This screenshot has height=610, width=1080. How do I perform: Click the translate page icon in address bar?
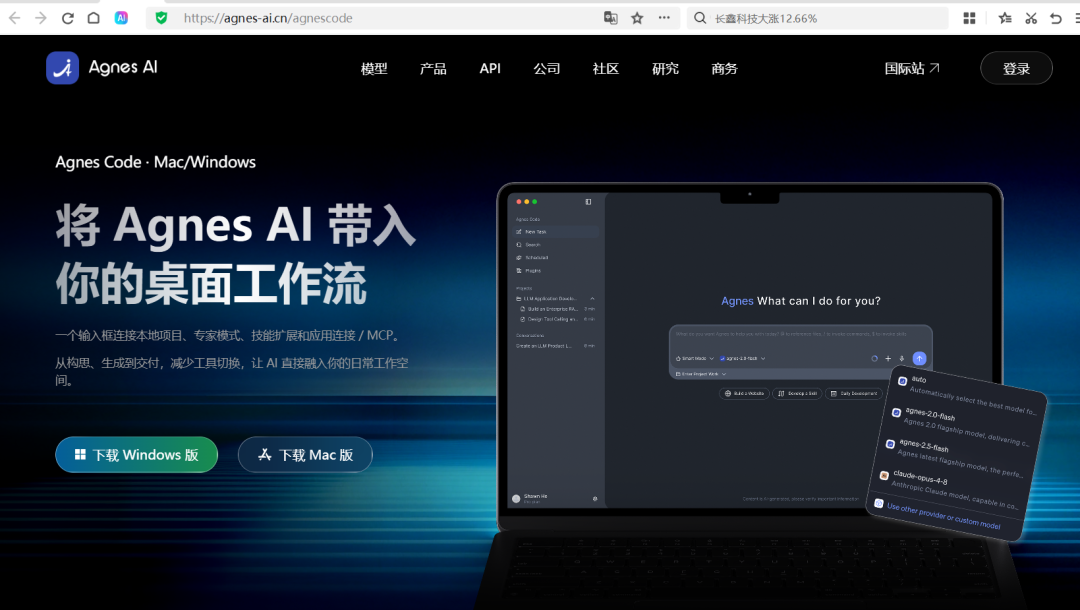click(x=610, y=18)
